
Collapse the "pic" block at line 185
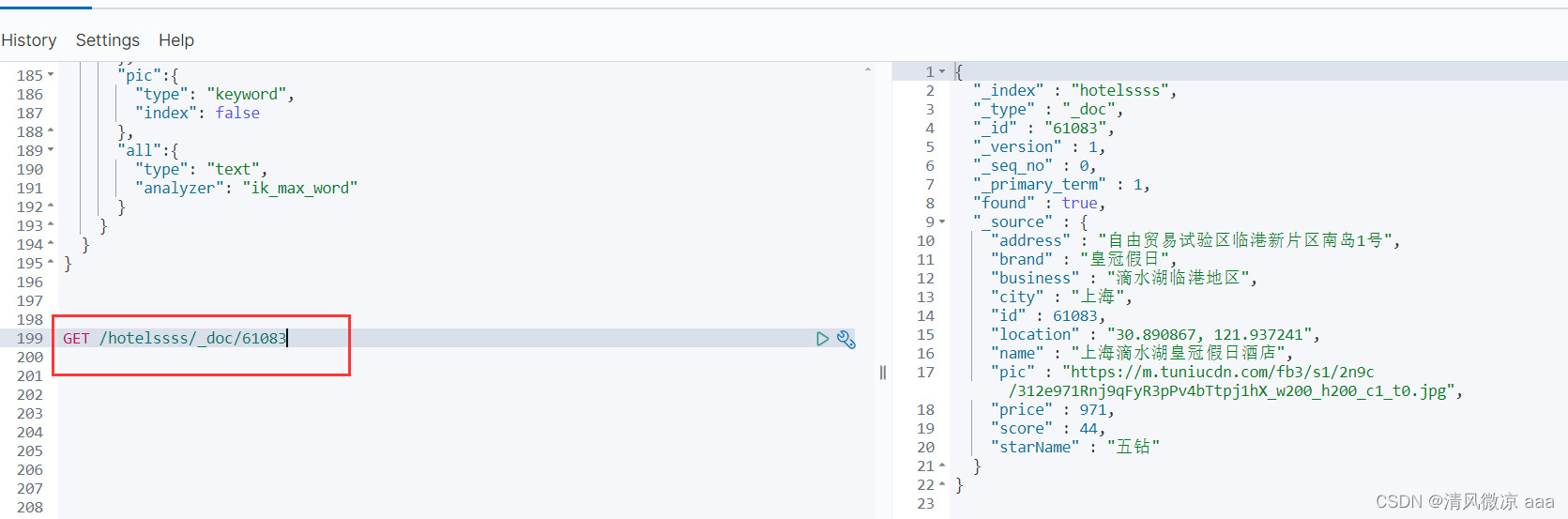point(51,75)
